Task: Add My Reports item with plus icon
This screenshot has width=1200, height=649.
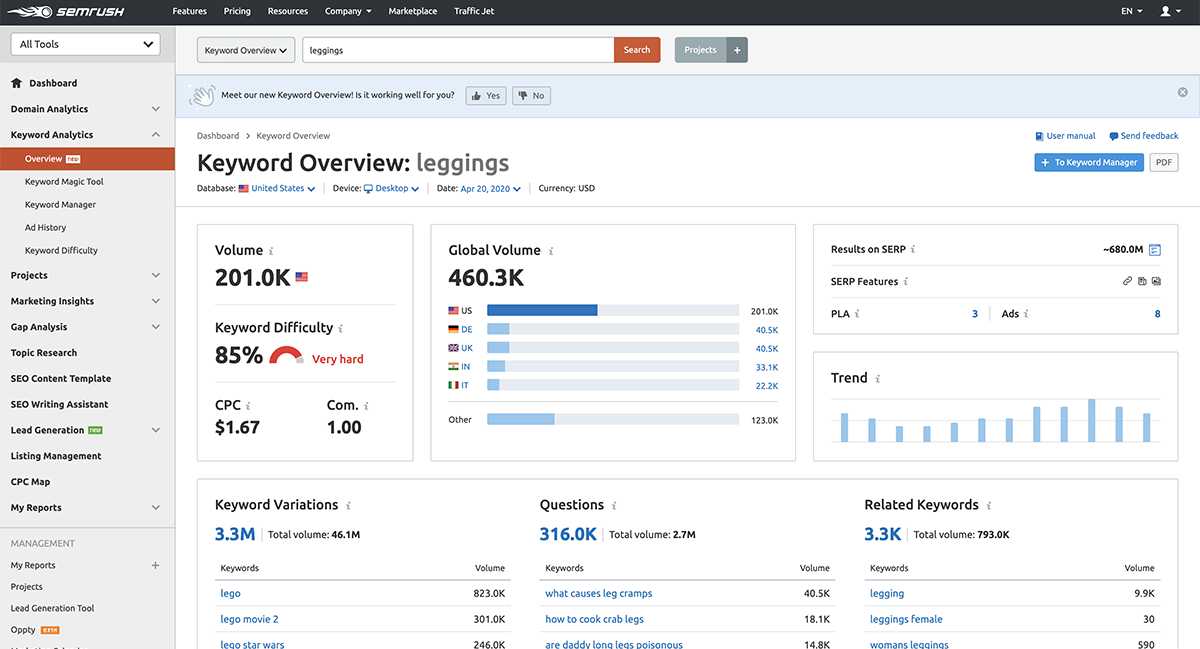Action: (x=155, y=566)
